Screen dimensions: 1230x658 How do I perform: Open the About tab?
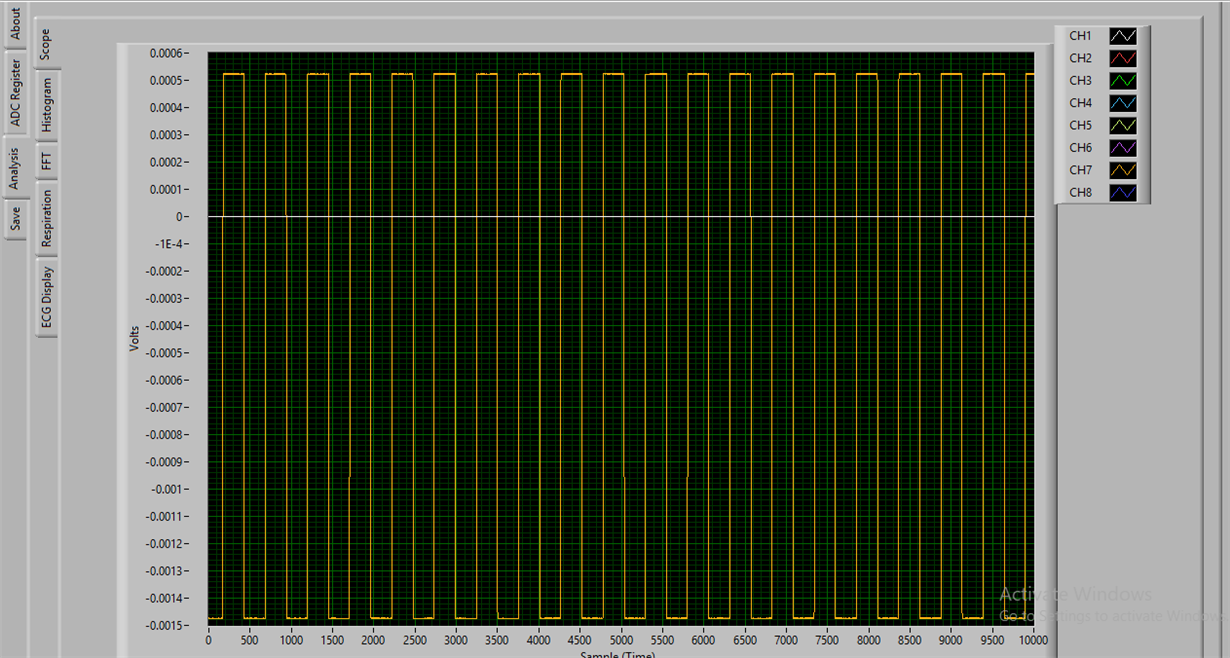[x=15, y=25]
